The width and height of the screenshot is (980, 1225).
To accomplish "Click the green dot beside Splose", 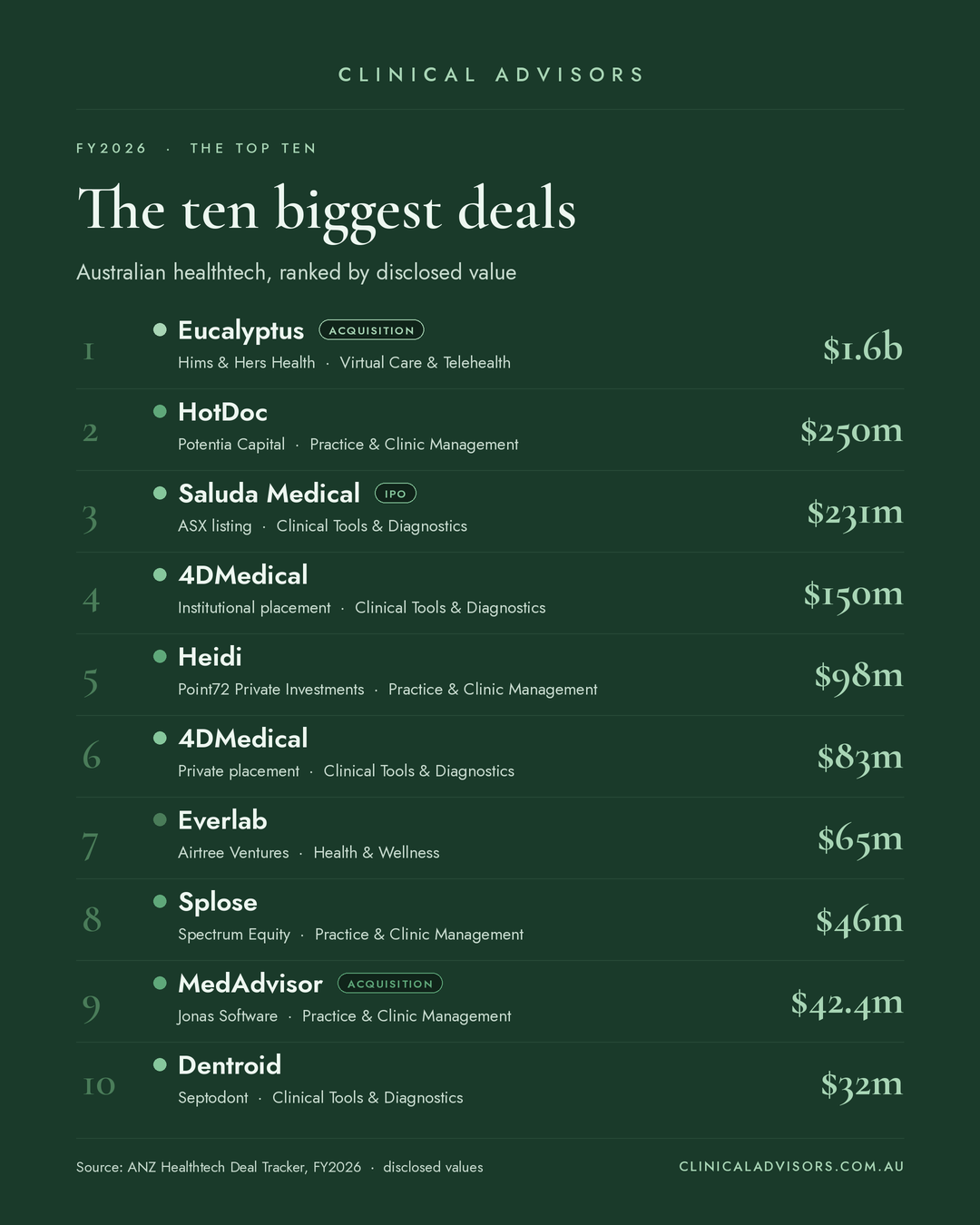I will [160, 901].
